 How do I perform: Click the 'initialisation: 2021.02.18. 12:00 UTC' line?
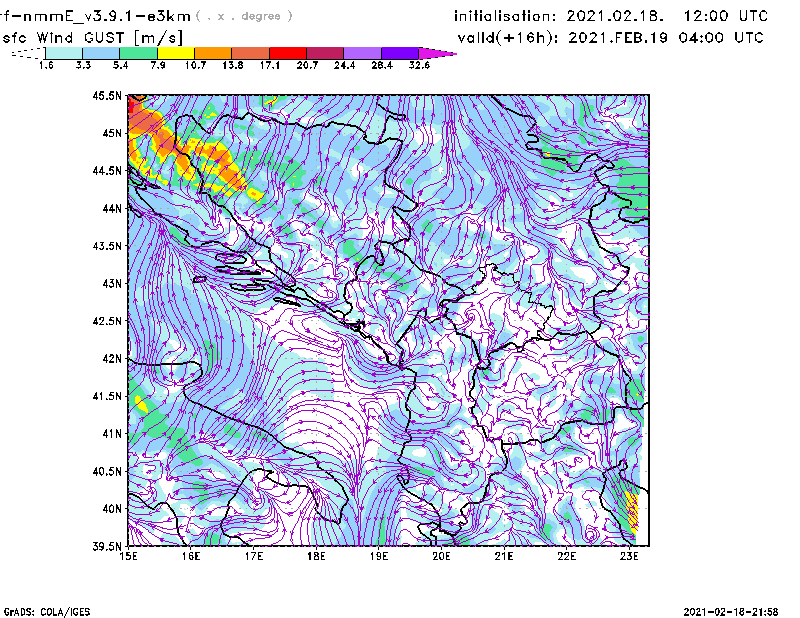[611, 16]
